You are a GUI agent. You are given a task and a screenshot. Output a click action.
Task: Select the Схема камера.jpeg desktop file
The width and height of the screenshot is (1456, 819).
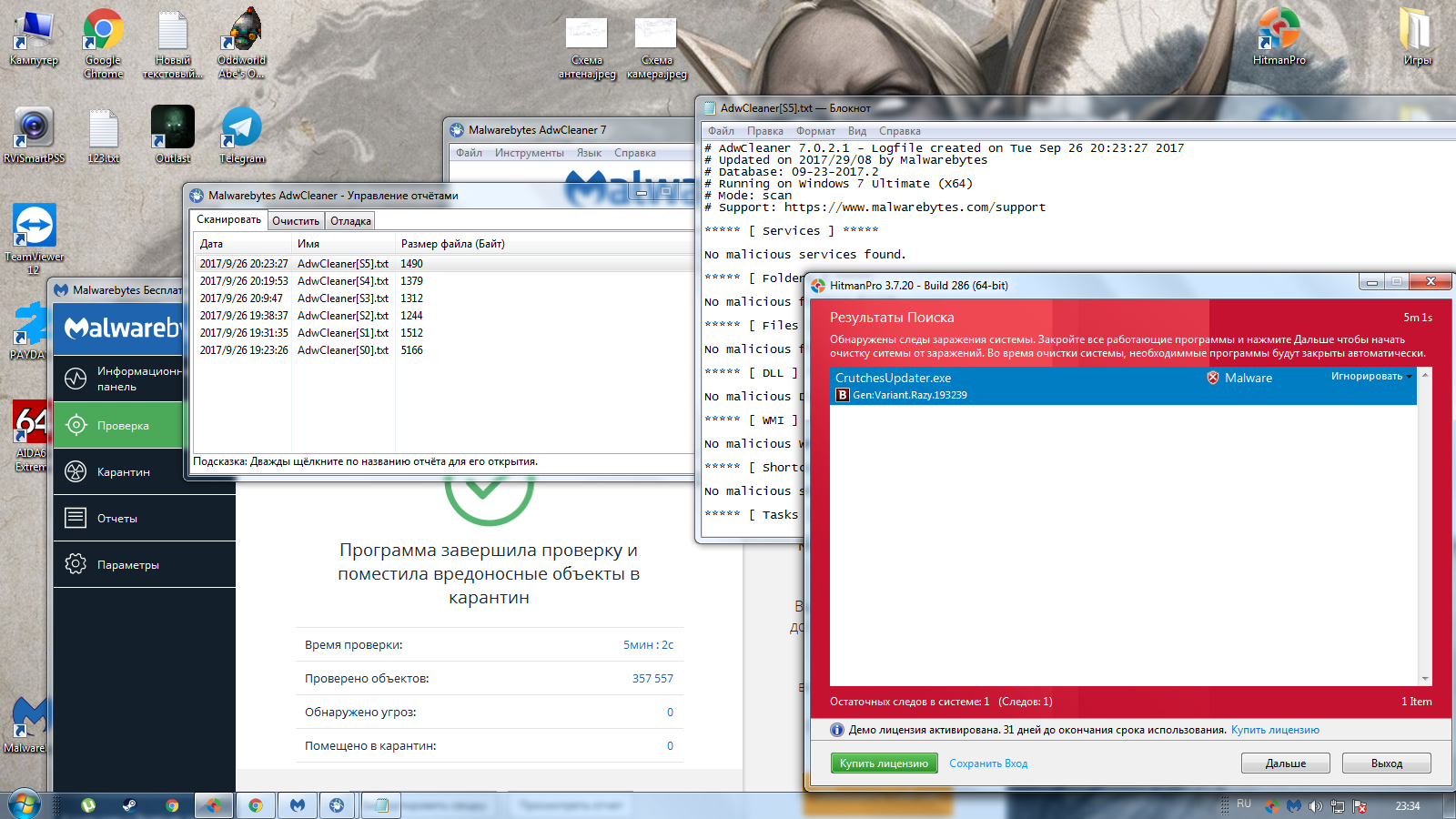click(656, 48)
